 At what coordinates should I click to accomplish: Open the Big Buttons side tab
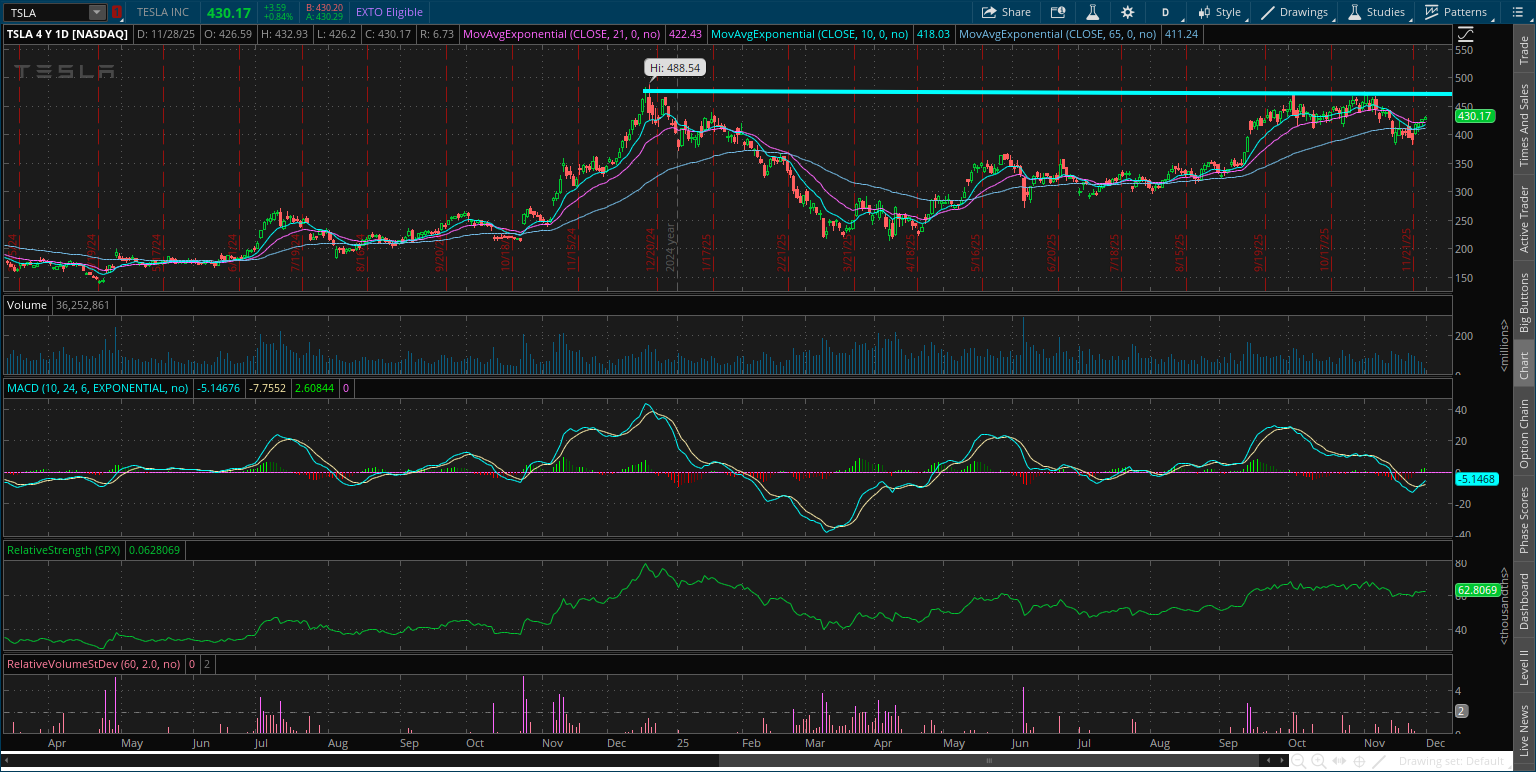coord(1524,302)
